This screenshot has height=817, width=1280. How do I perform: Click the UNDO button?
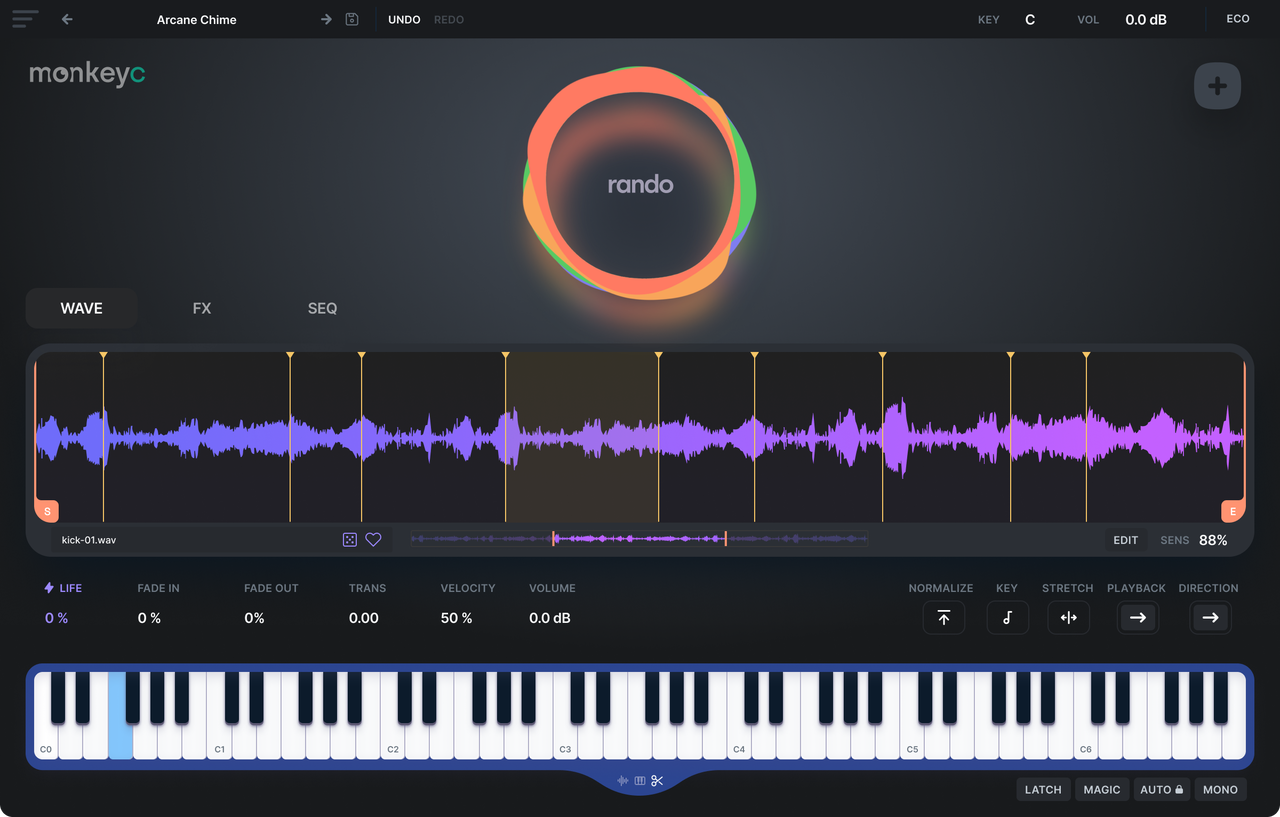[404, 20]
